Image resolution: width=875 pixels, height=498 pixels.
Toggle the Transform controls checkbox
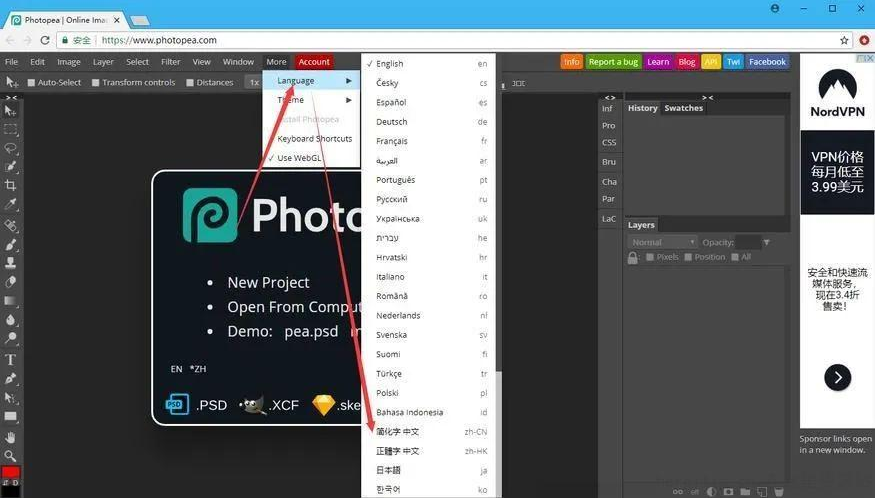95,83
